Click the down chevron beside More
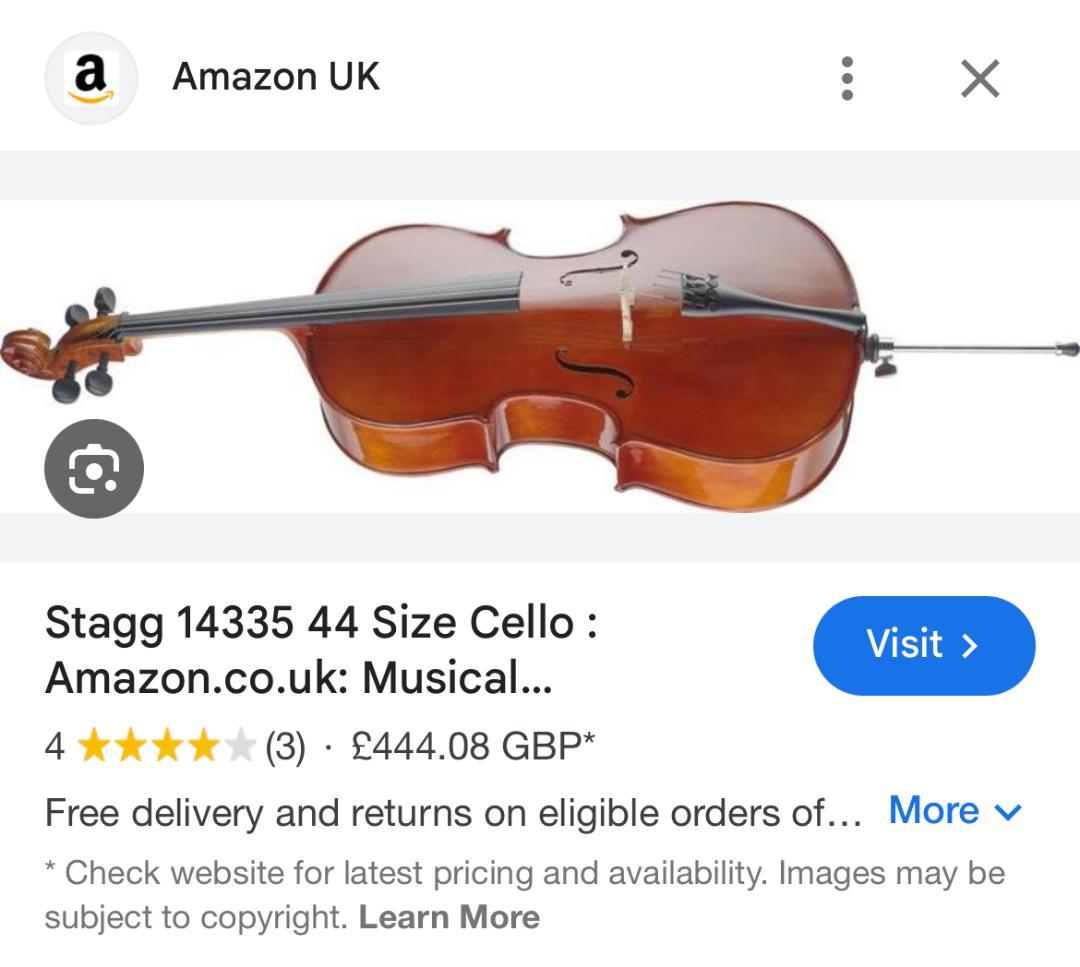The width and height of the screenshot is (1080, 967). 1008,812
